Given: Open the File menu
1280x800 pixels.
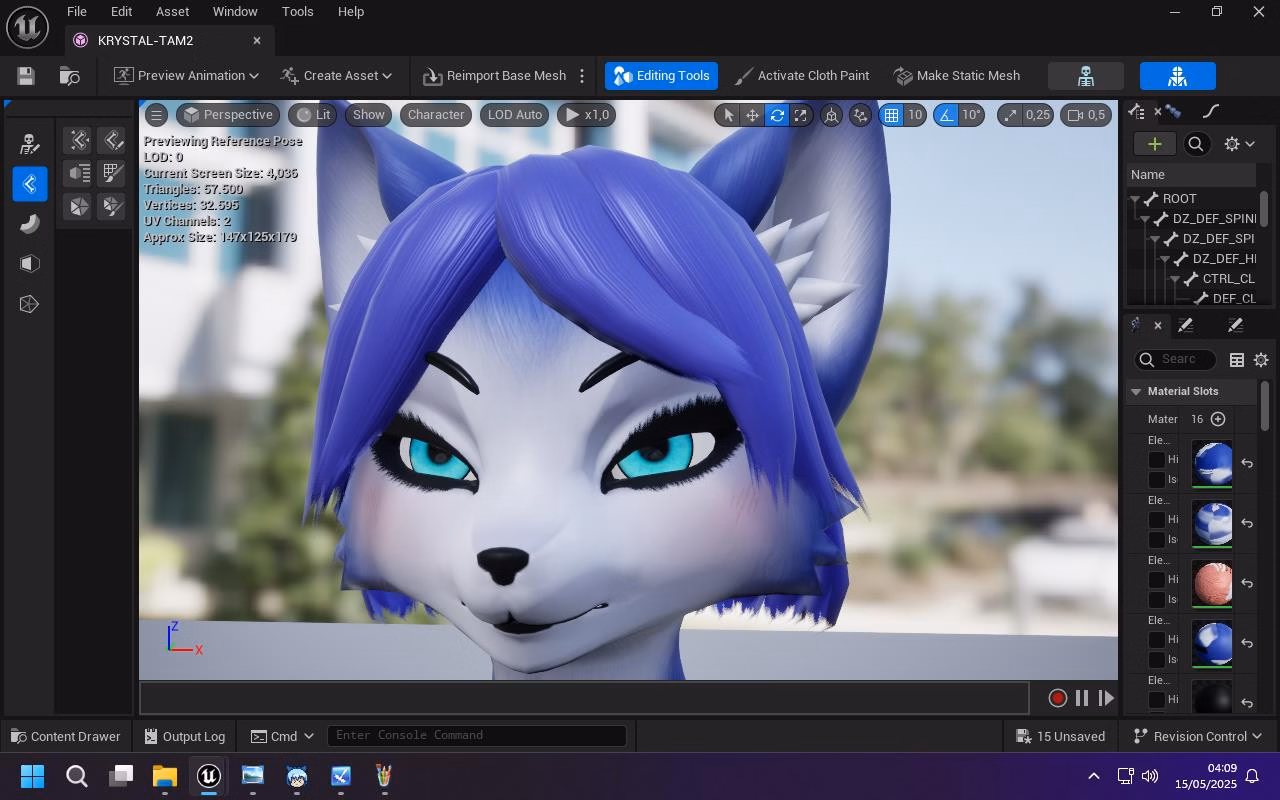Looking at the screenshot, I should point(76,12).
